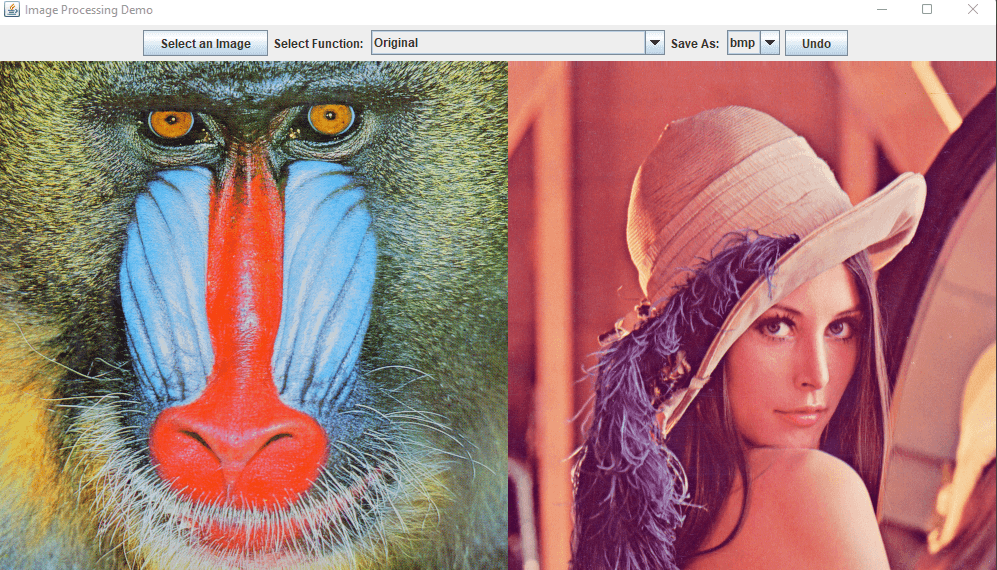Click the Java app icon in title bar
The width and height of the screenshot is (997, 570).
11,10
